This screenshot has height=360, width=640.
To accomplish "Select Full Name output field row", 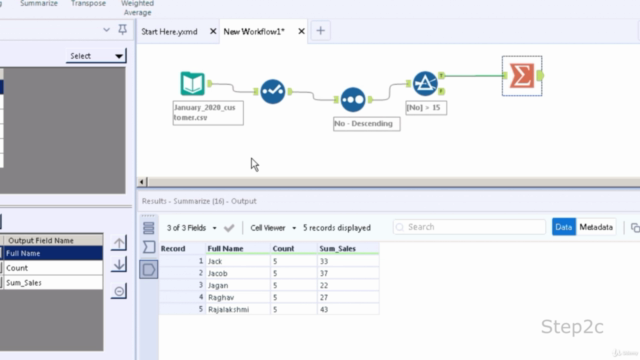I will pyautogui.click(x=53, y=253).
